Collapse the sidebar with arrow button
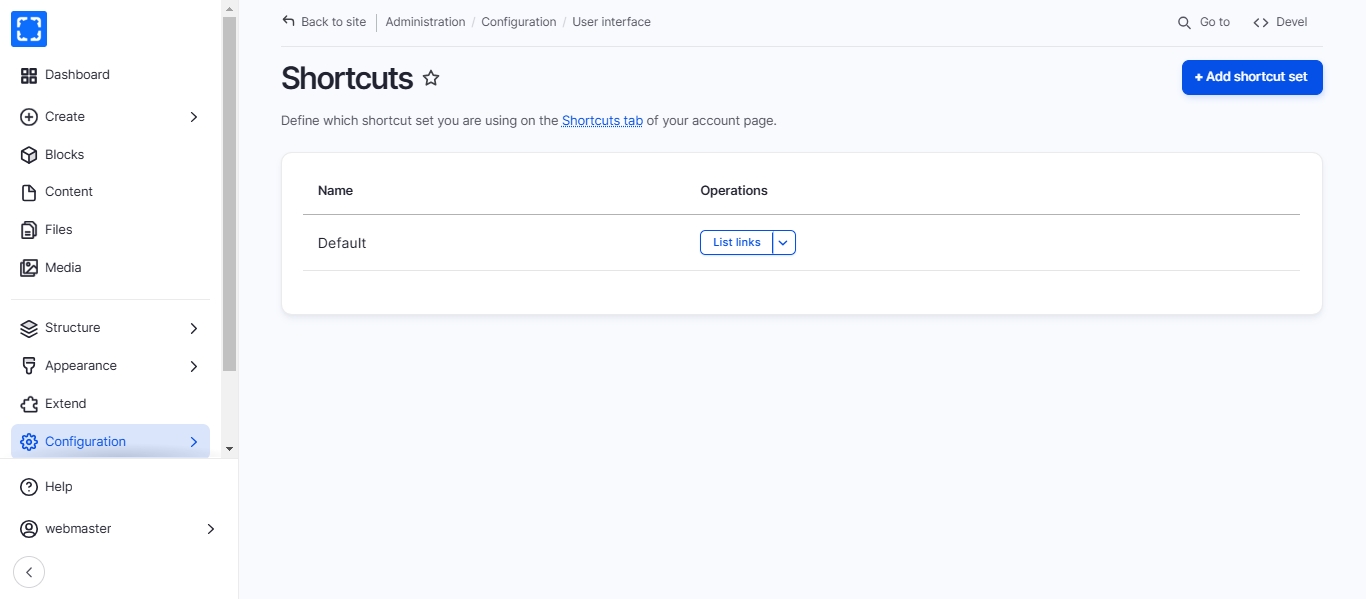 29,572
